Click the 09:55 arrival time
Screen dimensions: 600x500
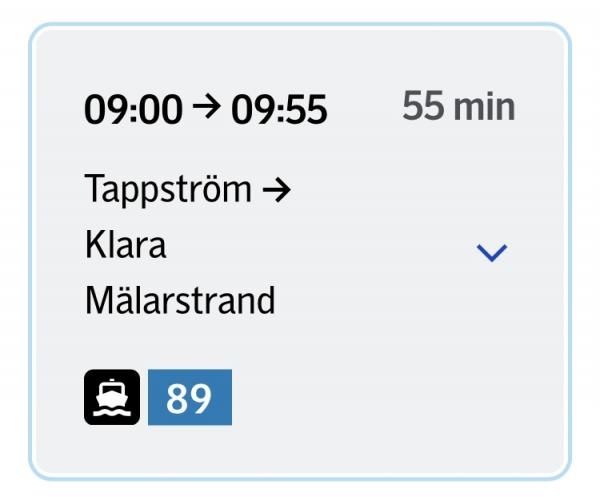point(279,110)
